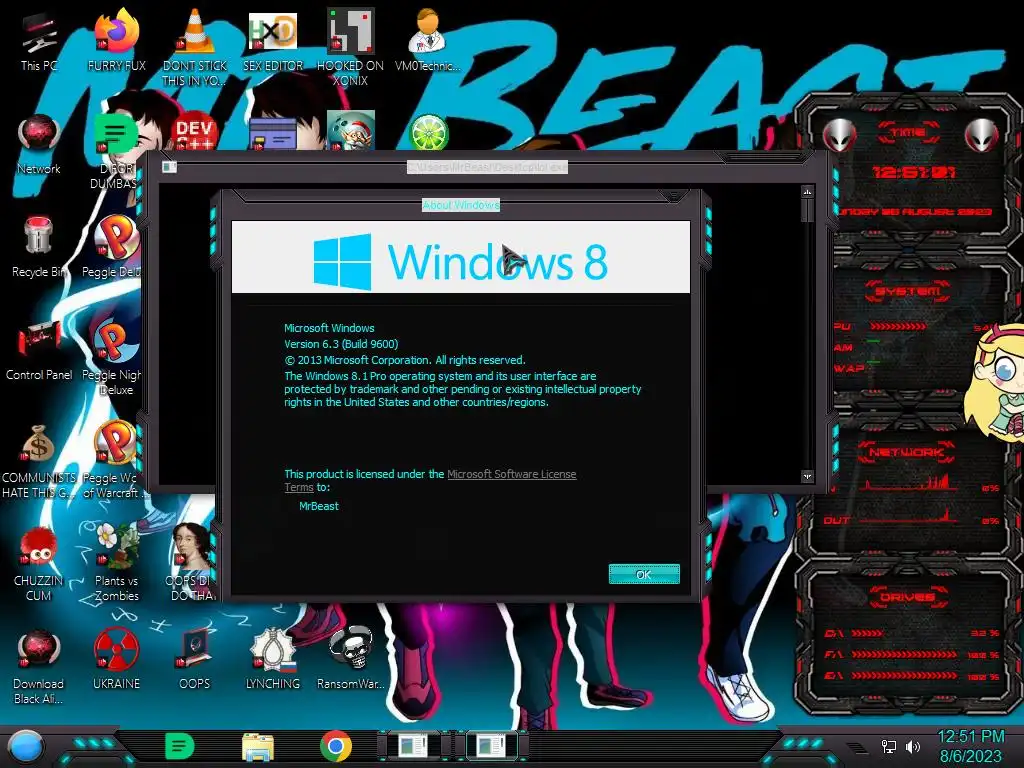Click the lol.exe window system icon

click(169, 167)
